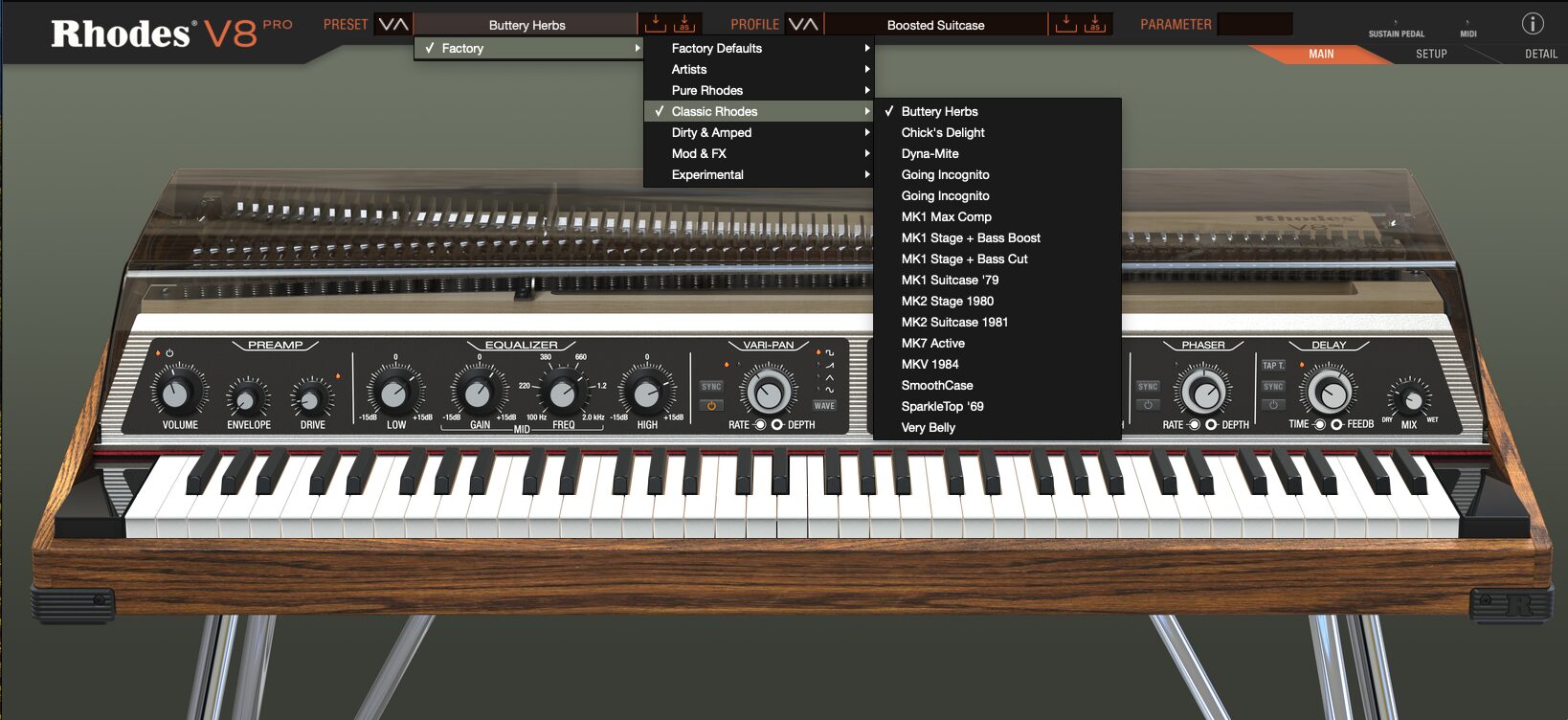1568x720 pixels.
Task: Select triangle waveform in Vari-Pan
Action: 830,378
